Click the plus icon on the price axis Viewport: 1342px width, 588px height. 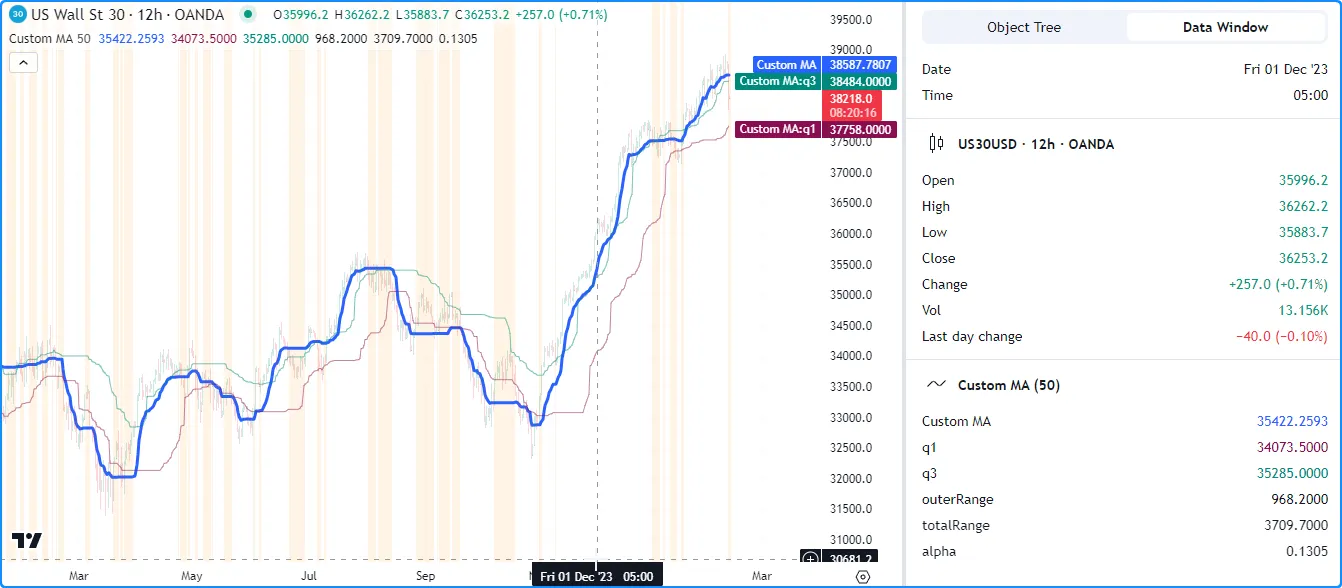point(811,558)
